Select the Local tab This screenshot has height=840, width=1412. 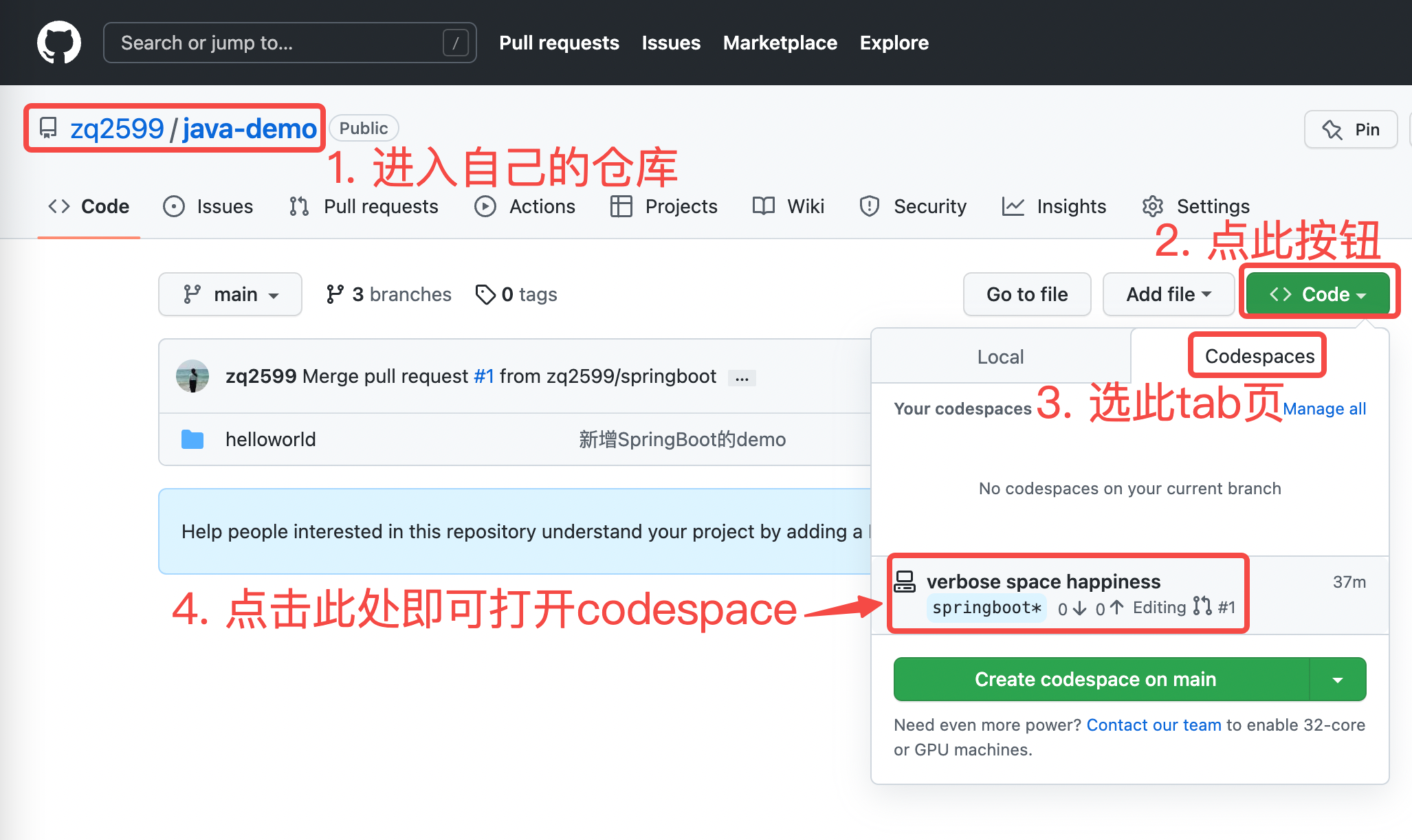(x=1000, y=356)
